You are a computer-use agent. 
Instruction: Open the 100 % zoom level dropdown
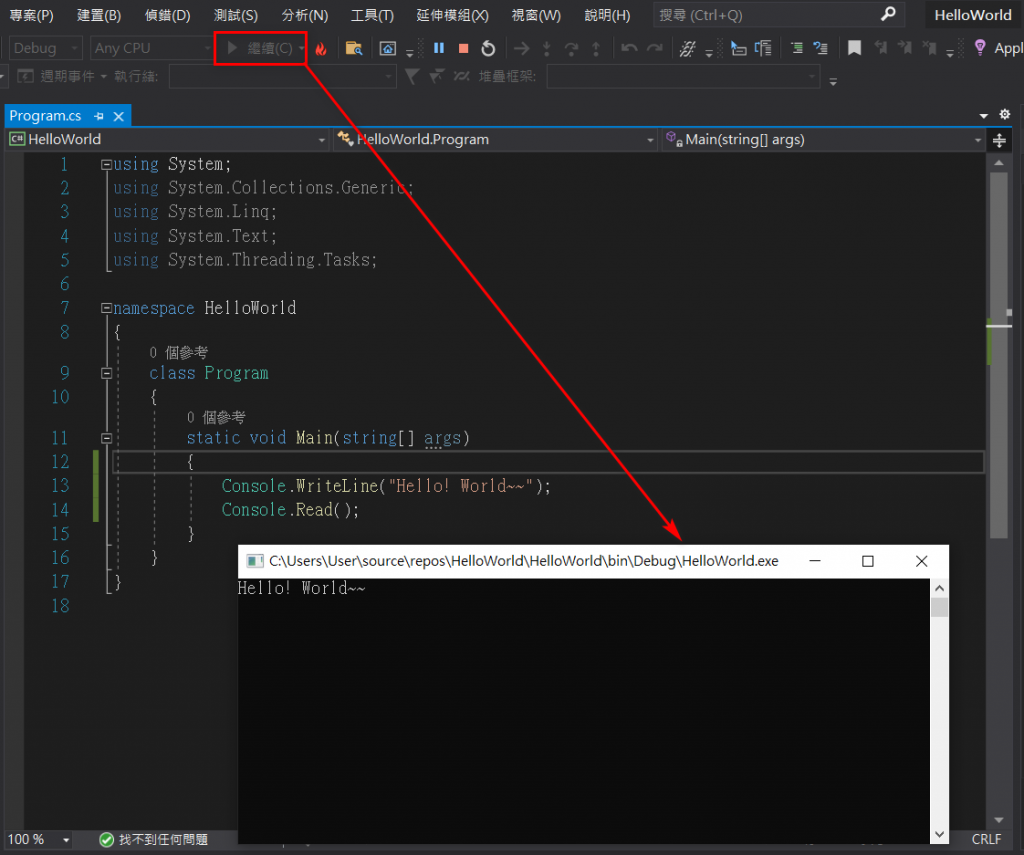[39, 839]
